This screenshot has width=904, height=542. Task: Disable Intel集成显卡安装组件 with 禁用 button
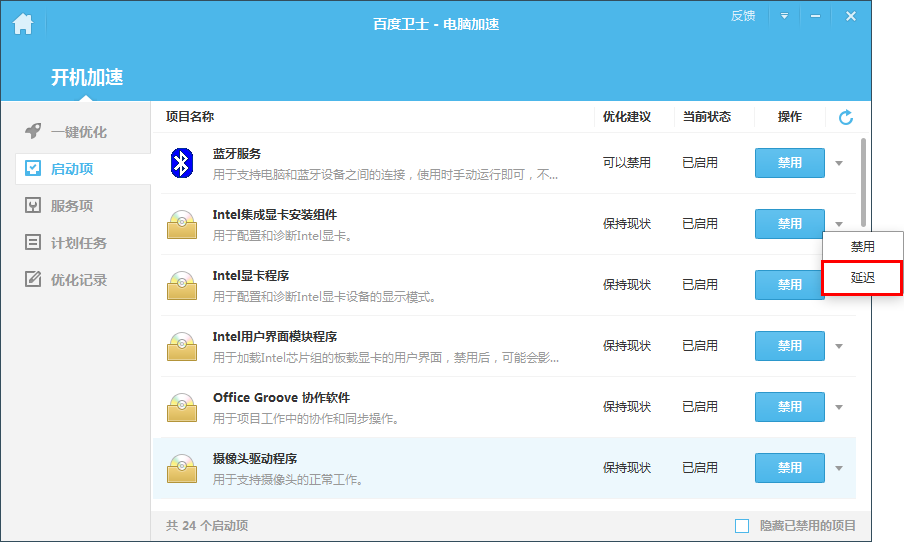789,224
